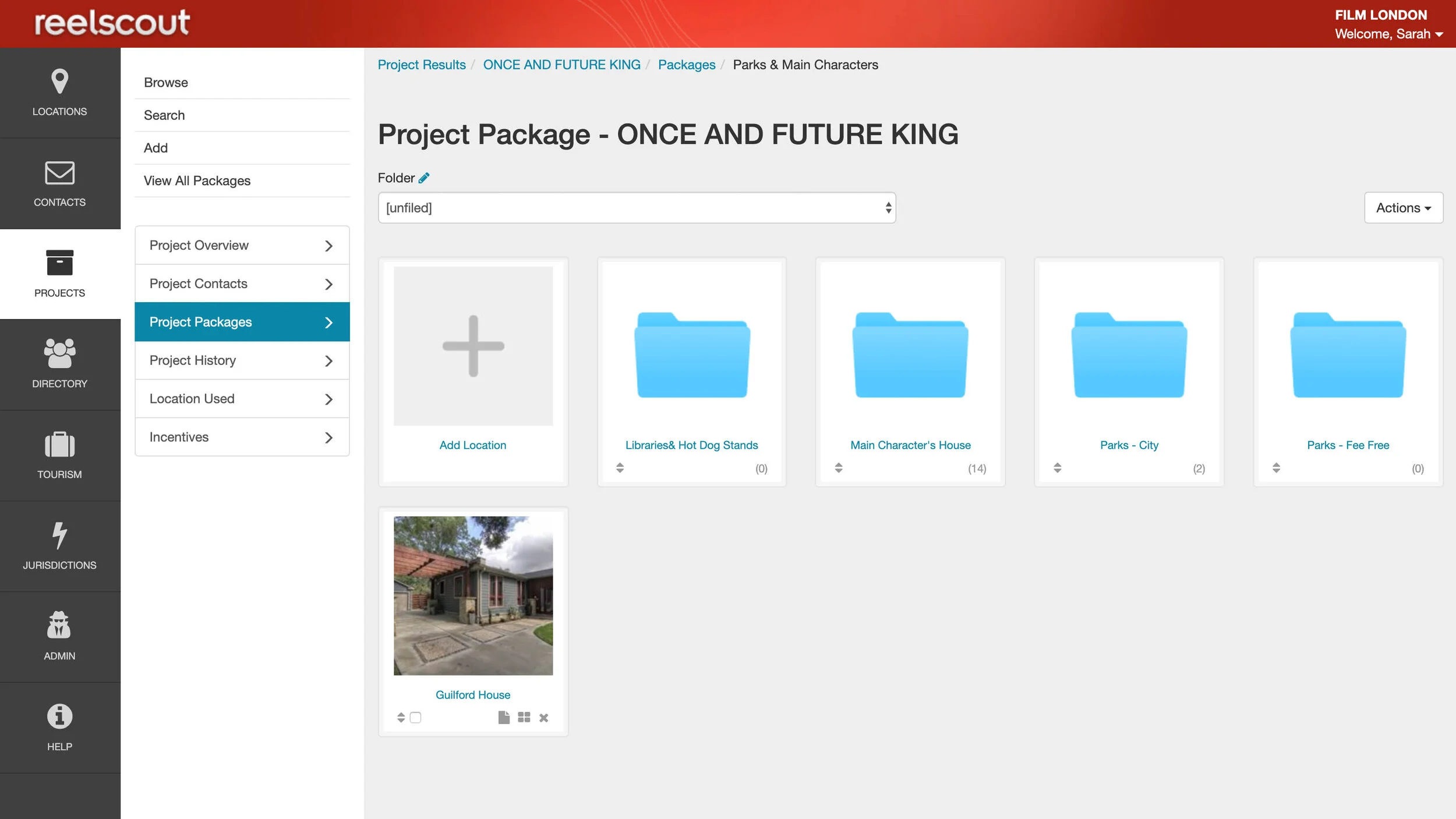Open the Main Character's House folder link

coord(910,445)
